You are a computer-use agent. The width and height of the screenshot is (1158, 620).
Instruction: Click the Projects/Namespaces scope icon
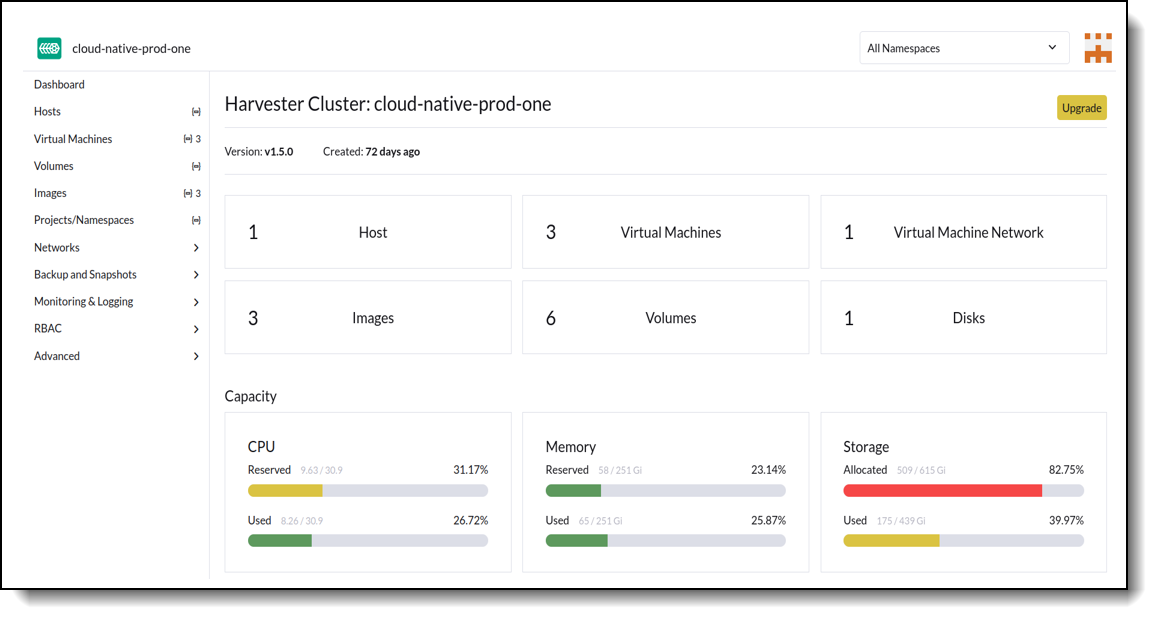tap(196, 220)
